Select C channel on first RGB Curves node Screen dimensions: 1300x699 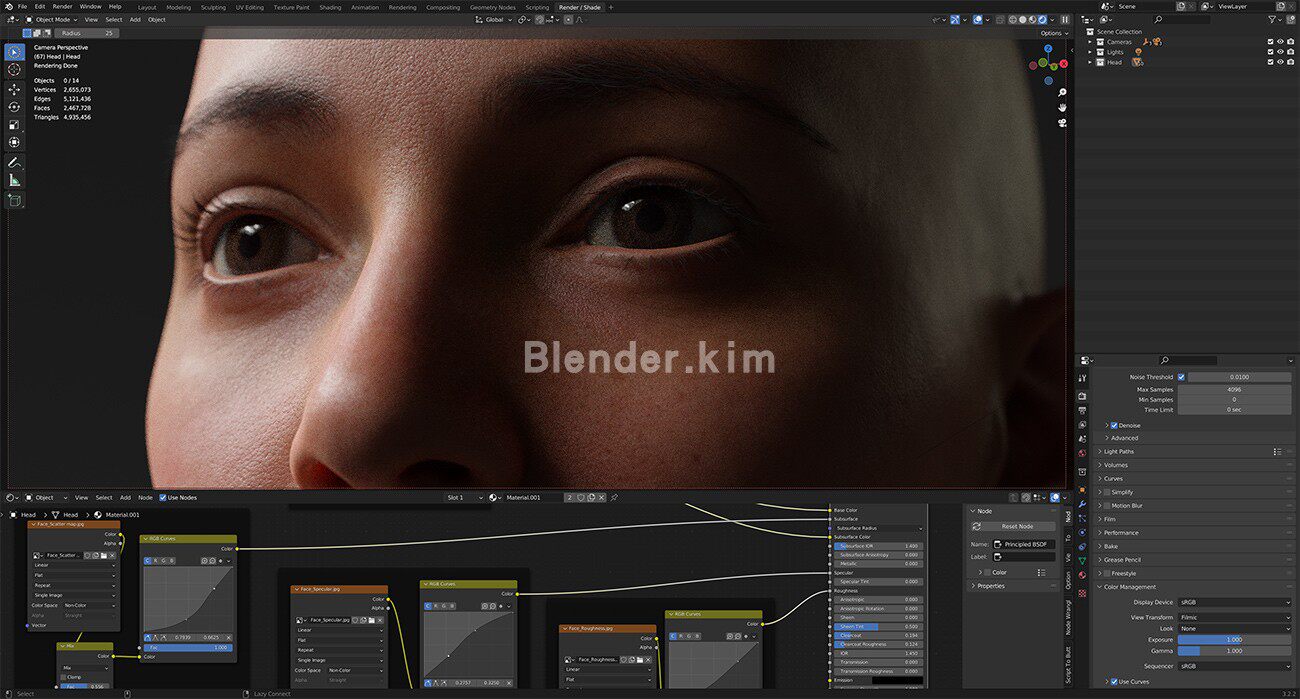[148, 561]
